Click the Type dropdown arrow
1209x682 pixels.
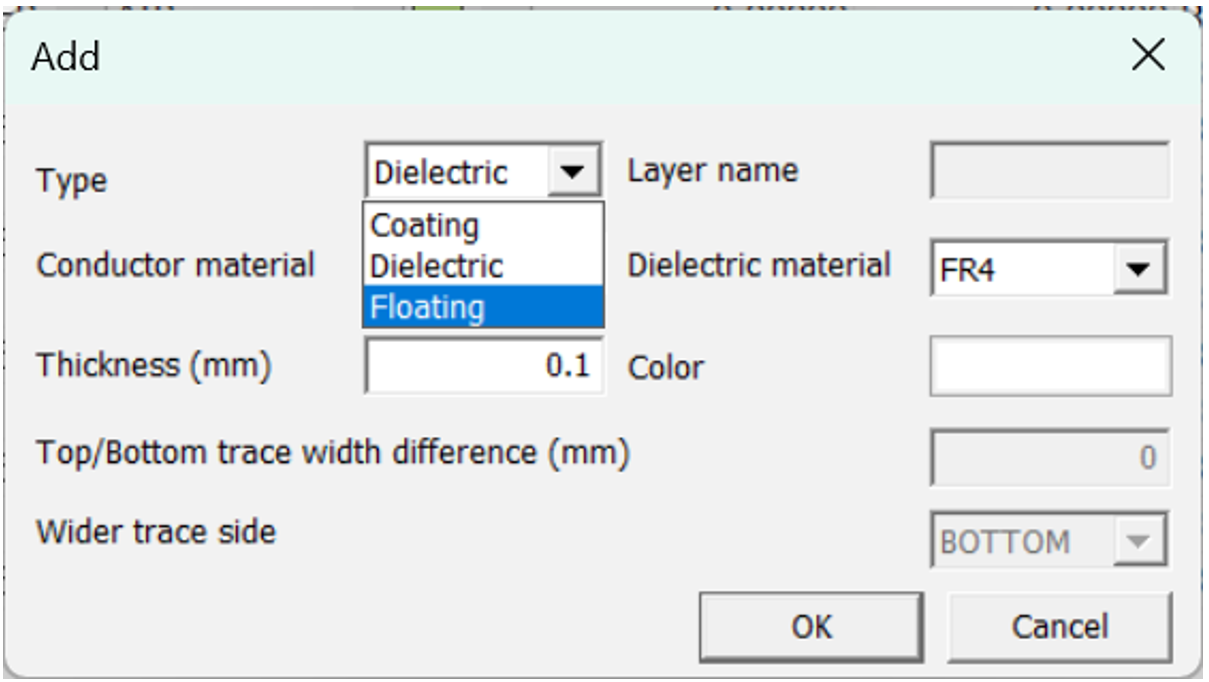(574, 173)
